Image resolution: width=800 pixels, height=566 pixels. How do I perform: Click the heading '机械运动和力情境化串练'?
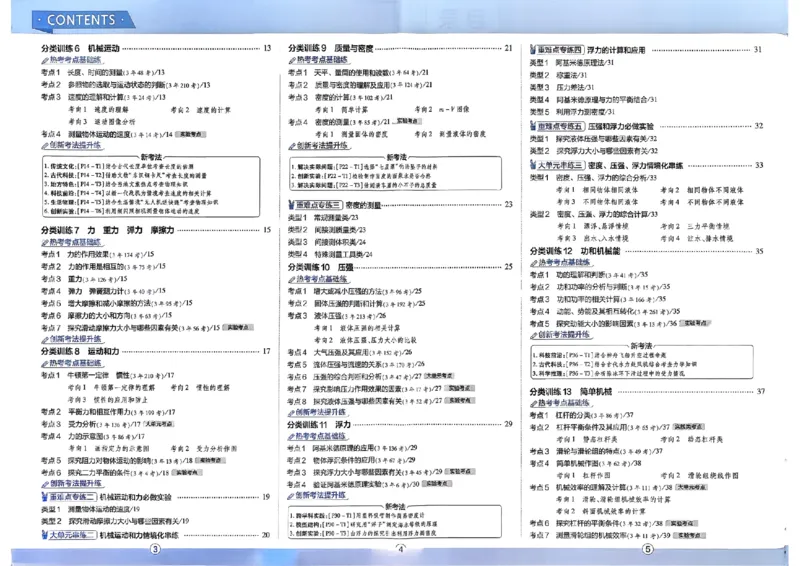point(139,535)
